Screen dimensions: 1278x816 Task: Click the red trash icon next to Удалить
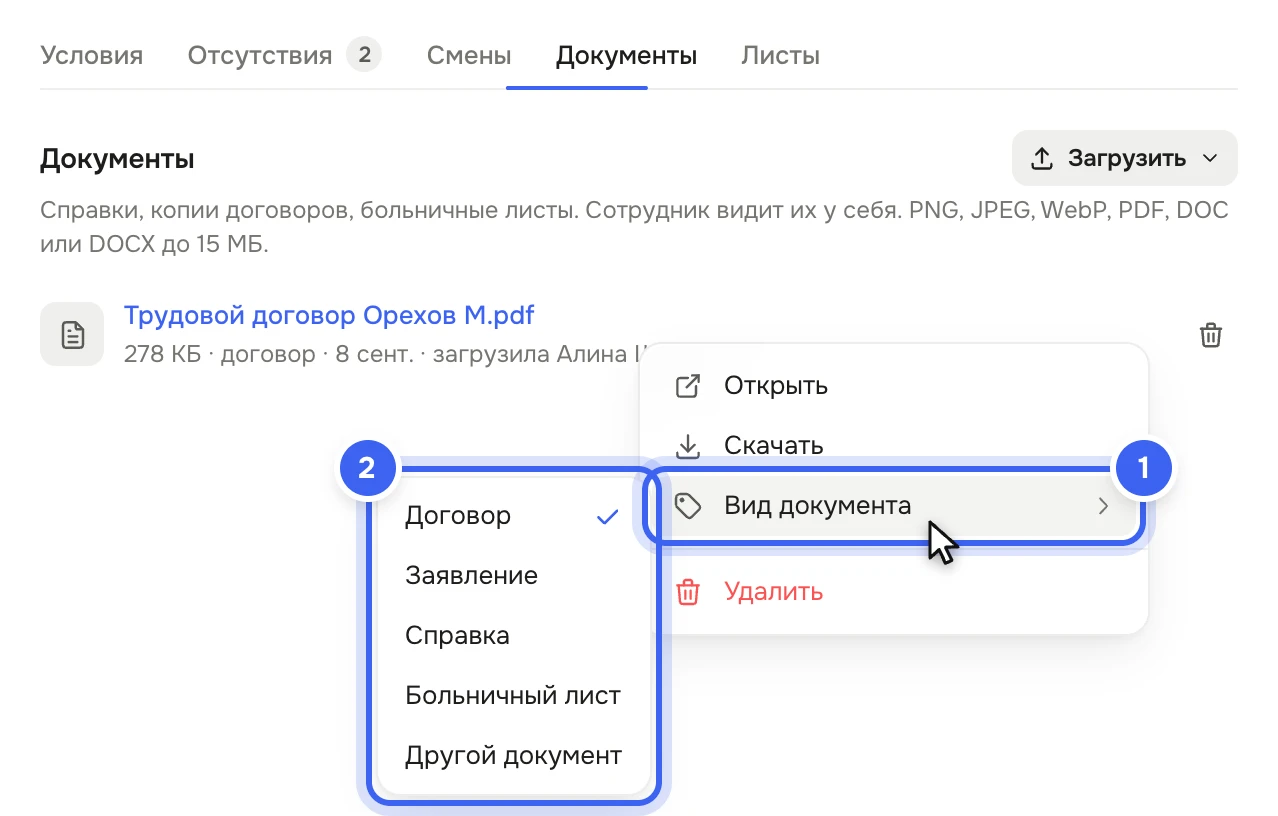tap(688, 592)
